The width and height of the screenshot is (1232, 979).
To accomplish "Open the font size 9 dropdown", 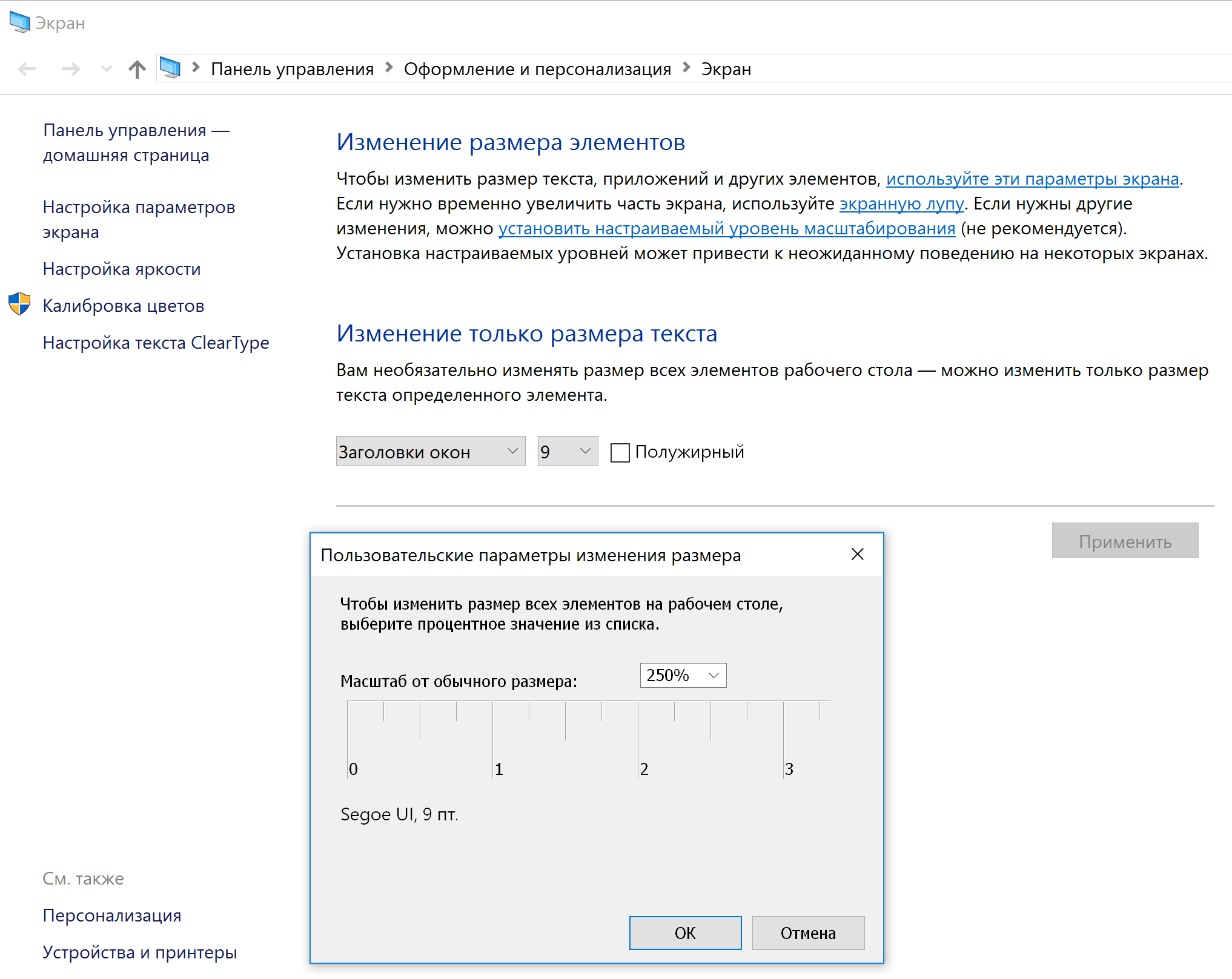I will [x=568, y=452].
